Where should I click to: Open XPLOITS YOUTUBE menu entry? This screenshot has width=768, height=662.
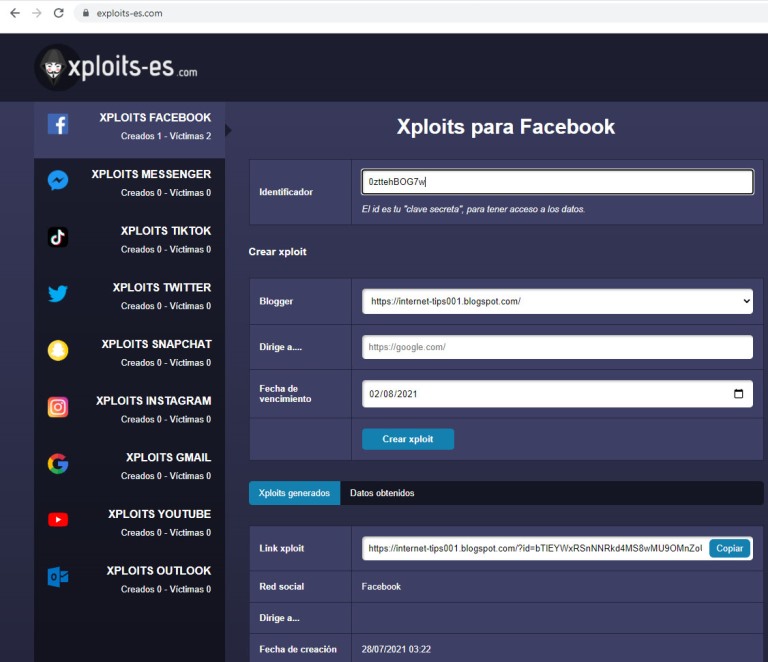pyautogui.click(x=129, y=526)
